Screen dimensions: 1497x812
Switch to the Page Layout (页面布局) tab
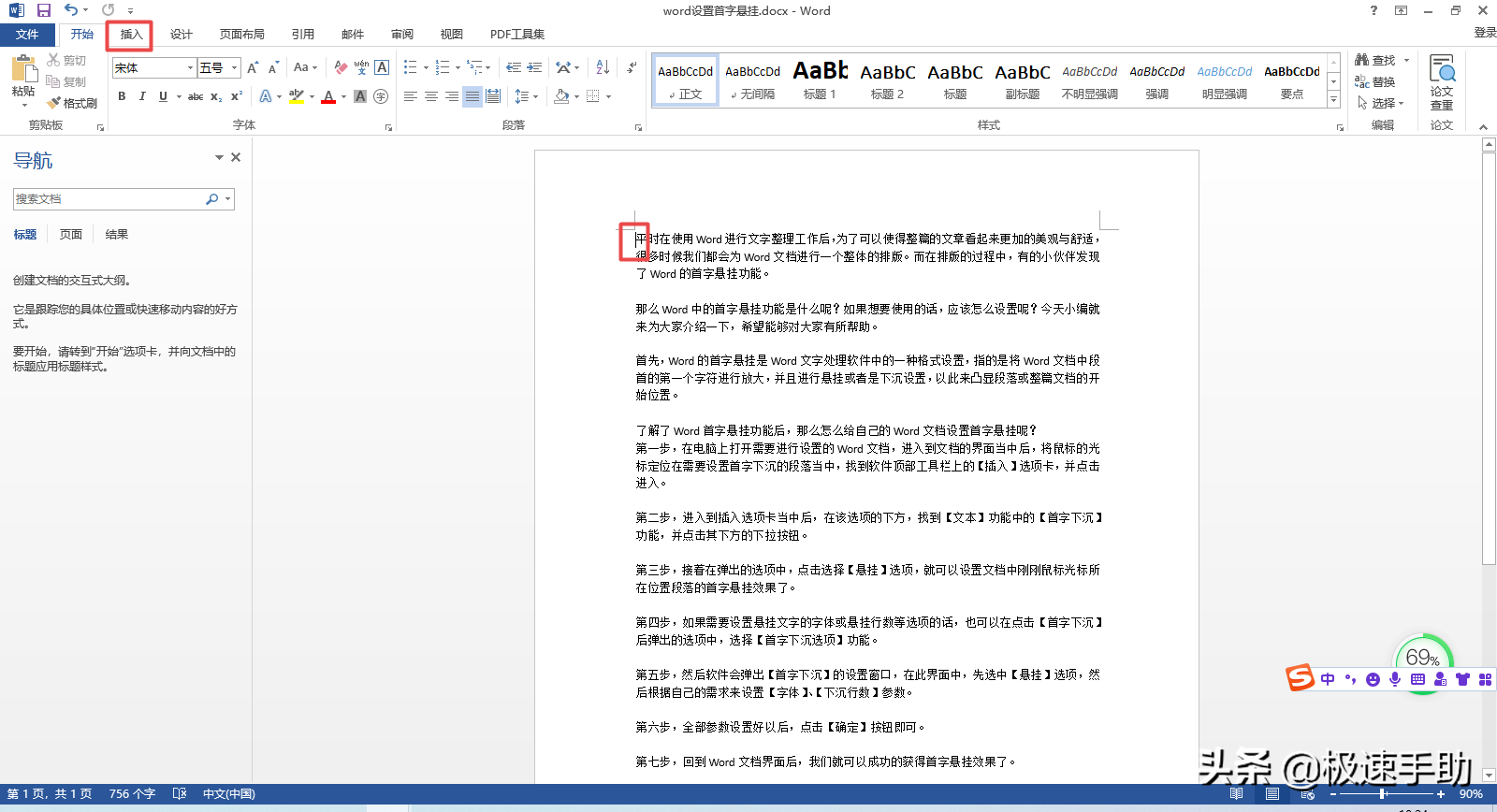[x=241, y=35]
